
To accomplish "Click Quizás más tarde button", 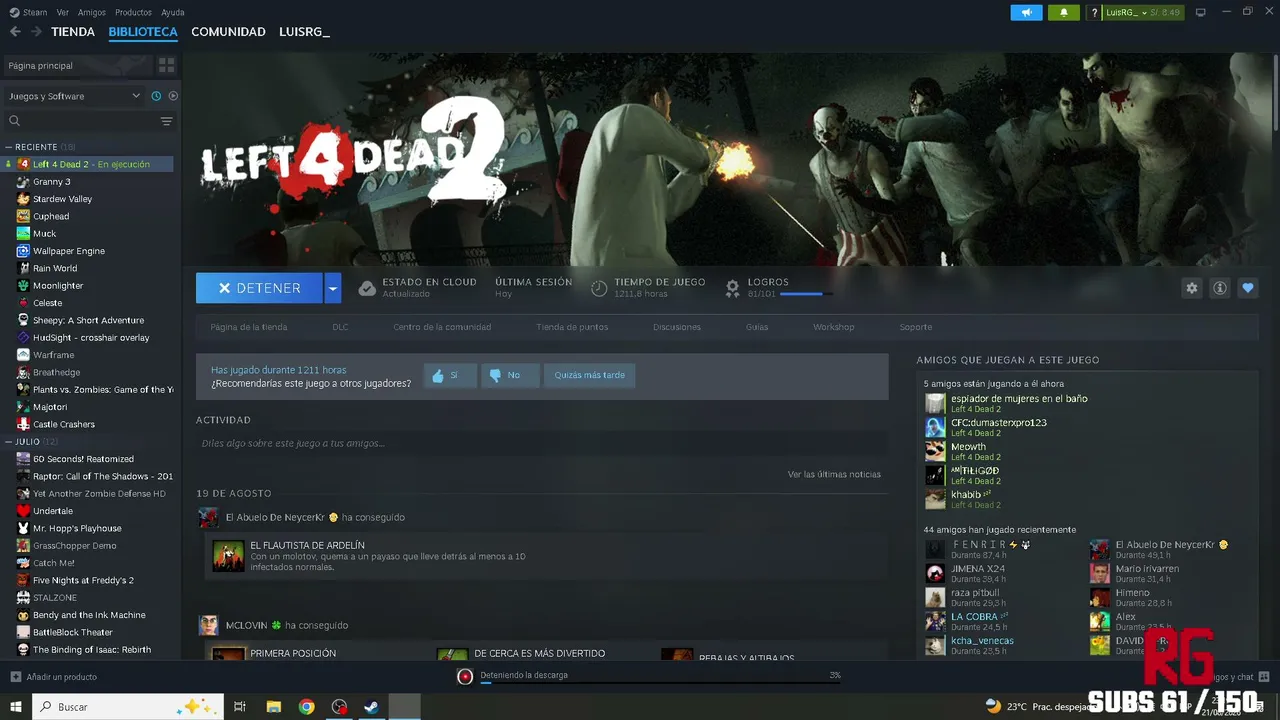I will click(589, 376).
